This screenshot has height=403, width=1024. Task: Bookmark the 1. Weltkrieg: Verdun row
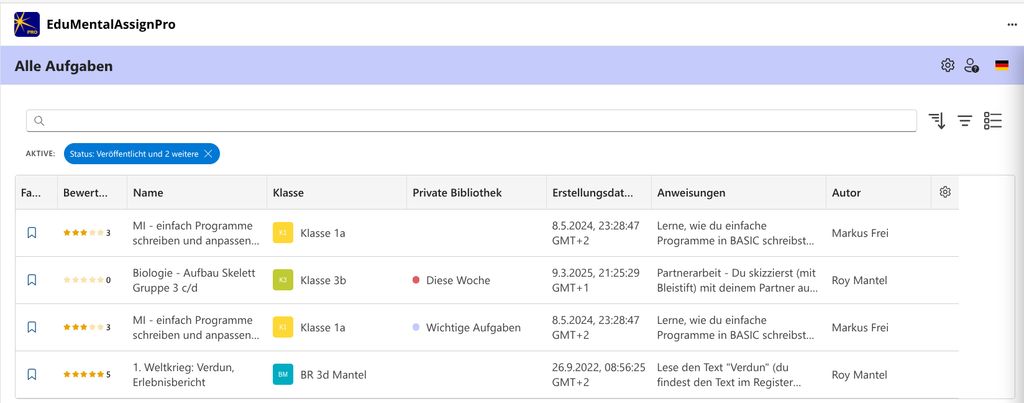click(x=31, y=374)
